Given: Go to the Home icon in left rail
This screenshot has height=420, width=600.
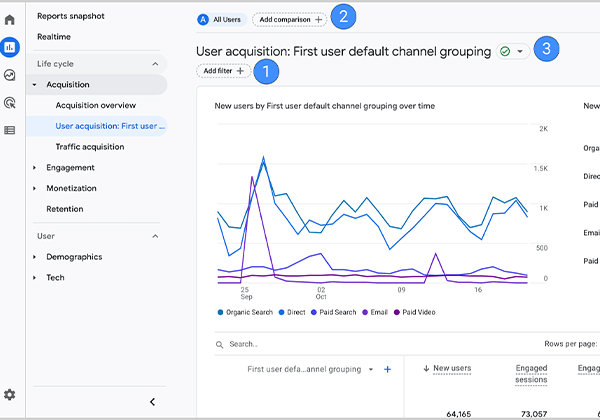Looking at the screenshot, I should coord(10,19).
